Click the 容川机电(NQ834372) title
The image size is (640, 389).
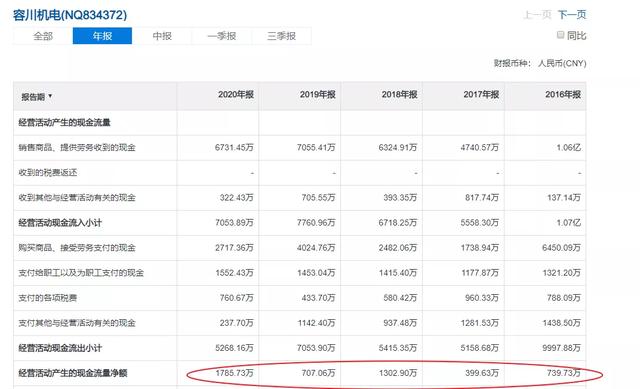[x=70, y=15]
